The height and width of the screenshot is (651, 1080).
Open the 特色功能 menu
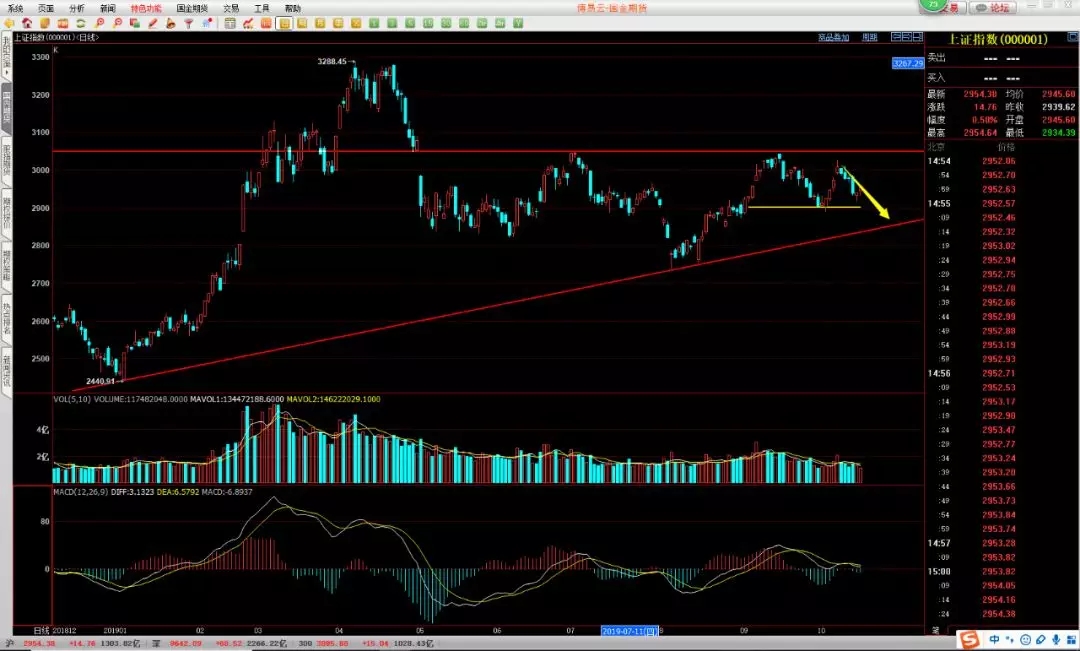click(146, 8)
